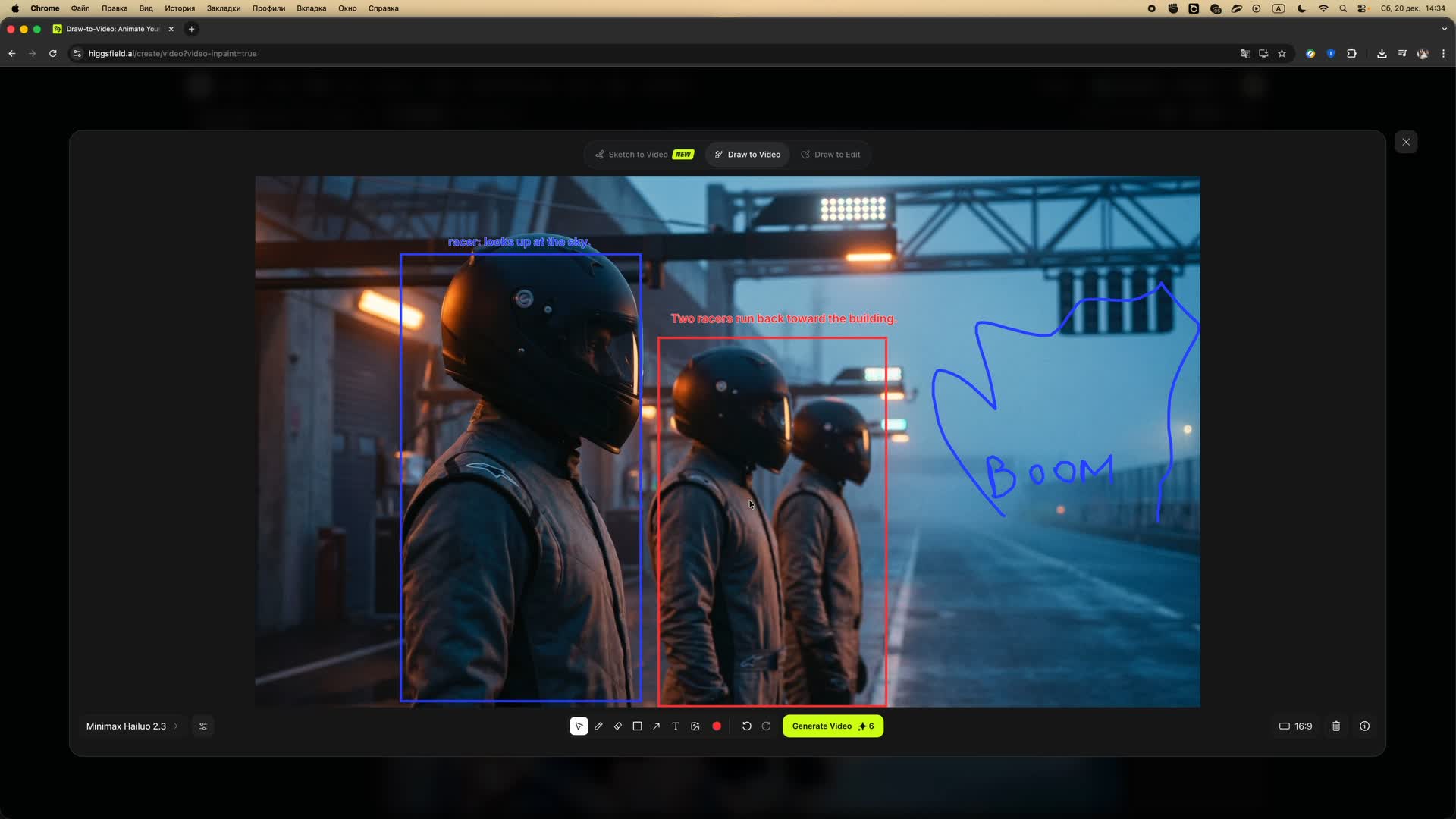Select the pointer selection tool
The height and width of the screenshot is (819, 1456).
(579, 726)
